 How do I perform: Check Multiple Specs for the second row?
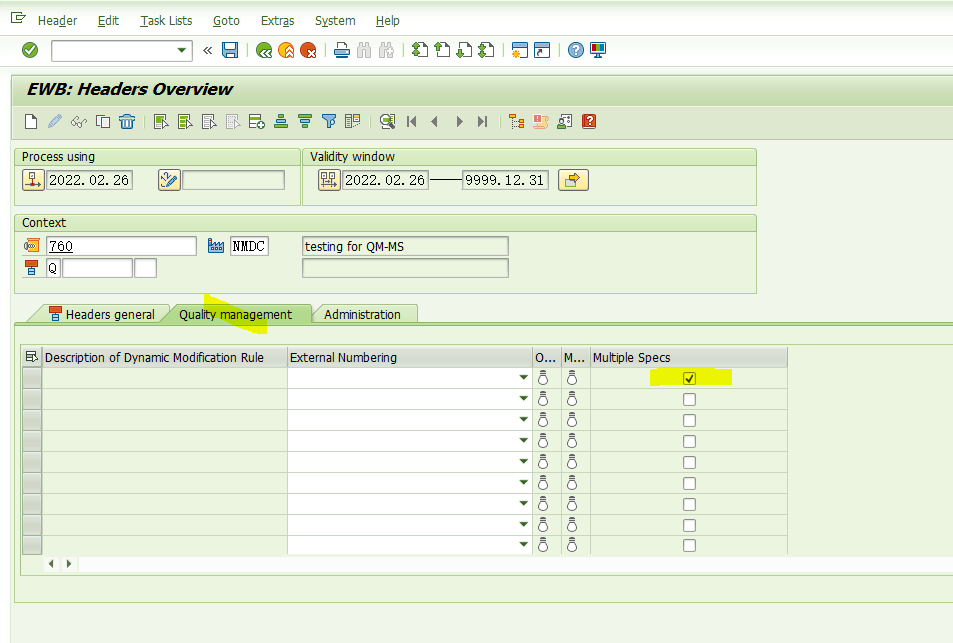tap(688, 398)
